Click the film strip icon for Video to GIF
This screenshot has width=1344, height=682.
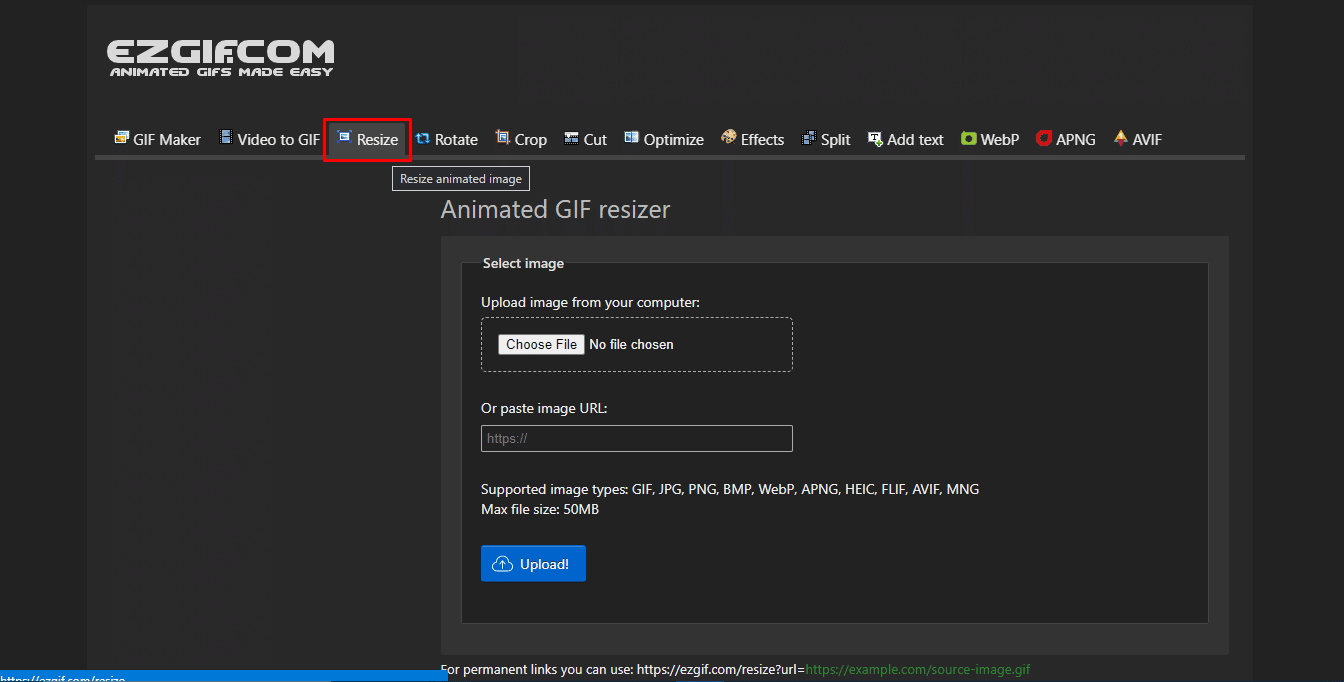pos(226,138)
